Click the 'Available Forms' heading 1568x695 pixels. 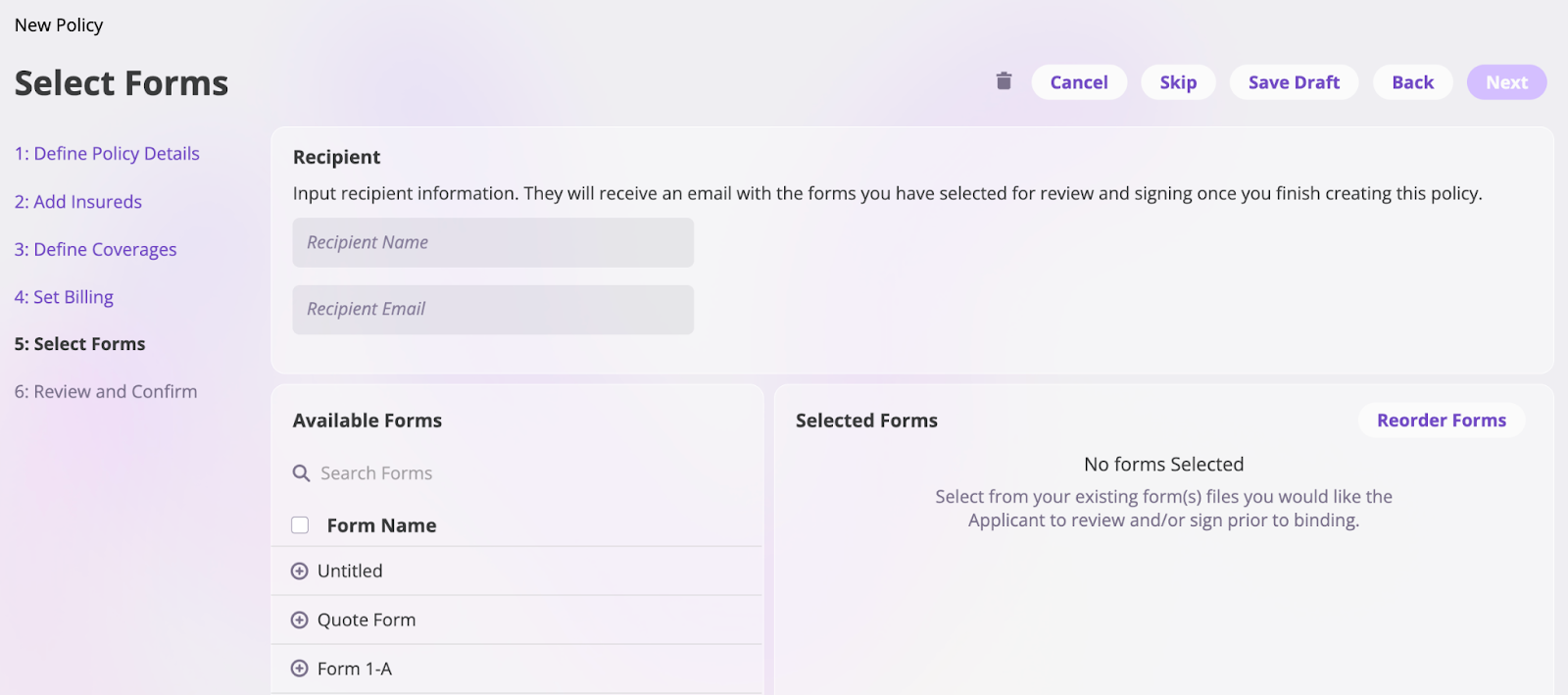367,421
